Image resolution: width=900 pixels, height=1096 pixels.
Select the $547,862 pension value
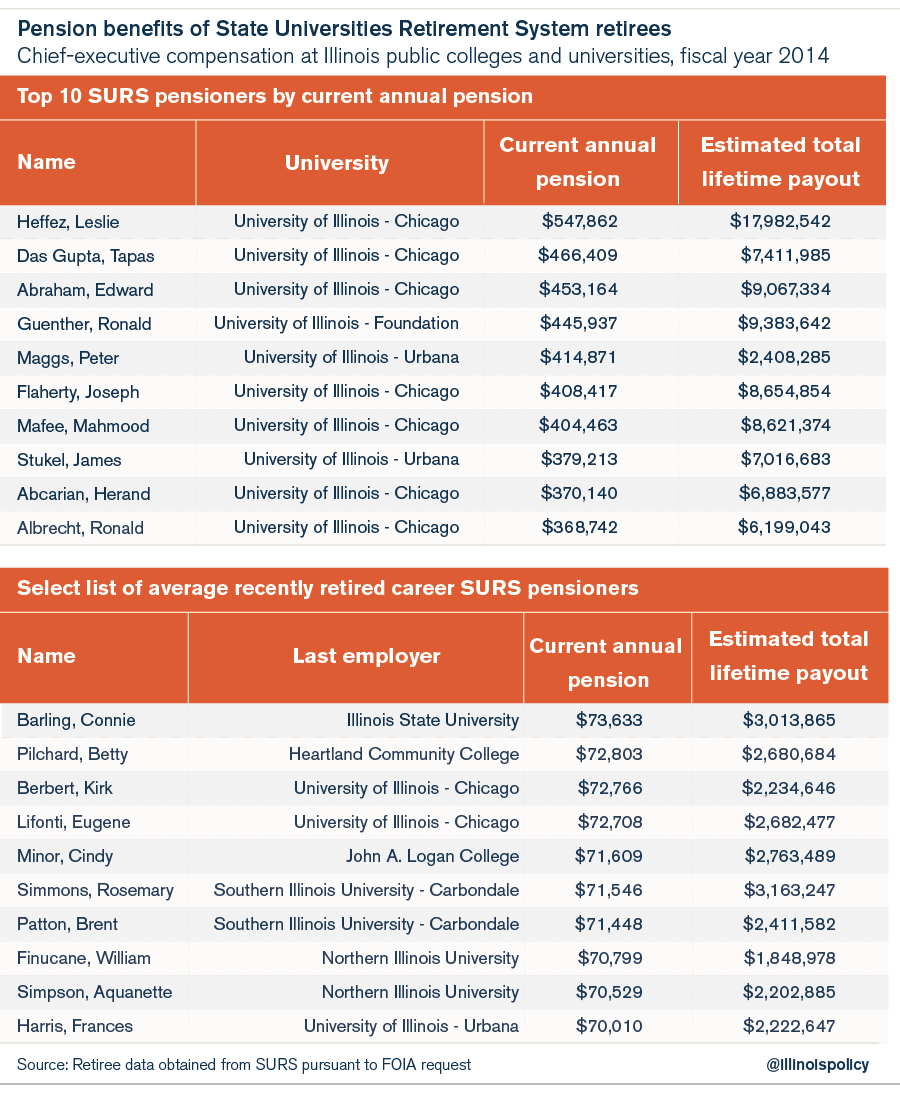pyautogui.click(x=579, y=221)
